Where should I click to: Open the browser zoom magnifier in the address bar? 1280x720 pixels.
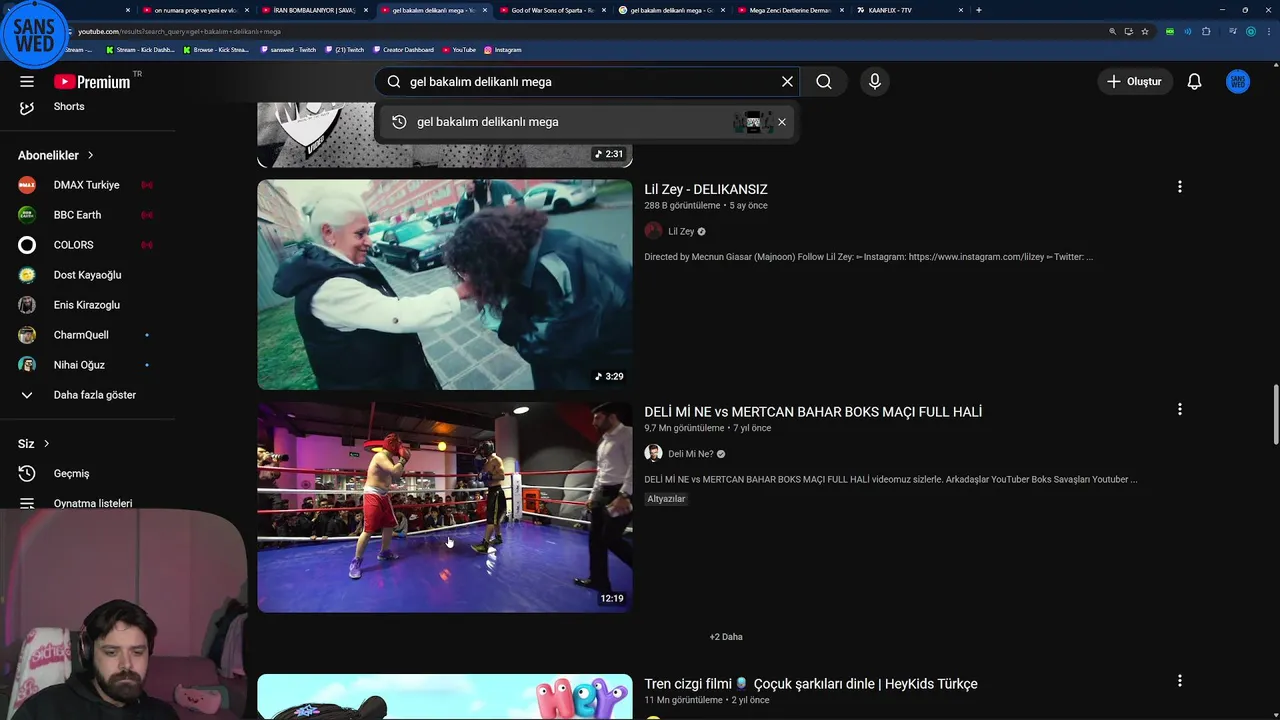point(1112,31)
